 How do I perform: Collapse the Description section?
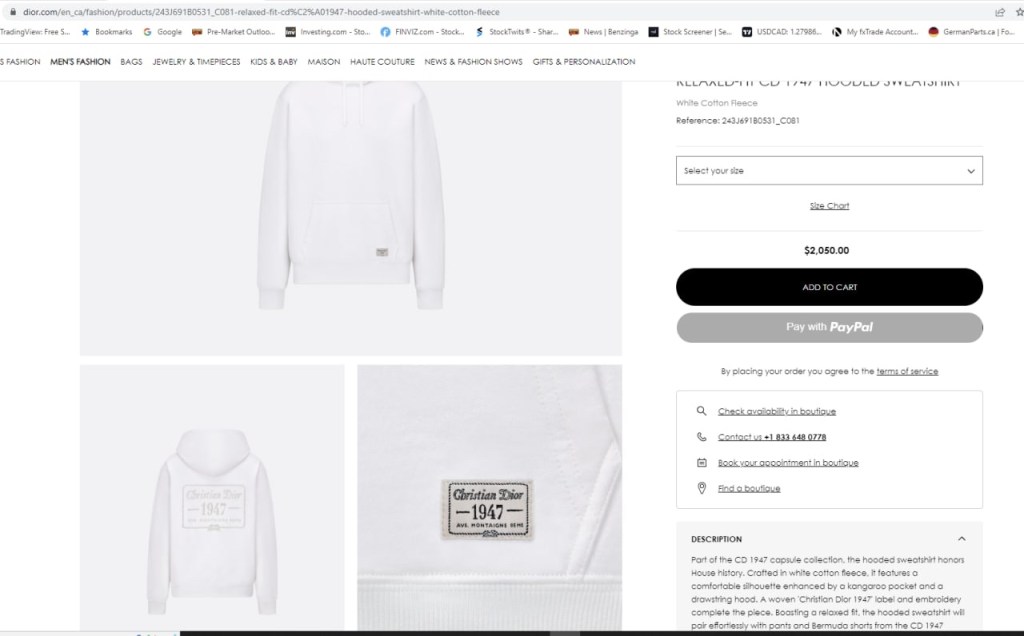pos(962,539)
